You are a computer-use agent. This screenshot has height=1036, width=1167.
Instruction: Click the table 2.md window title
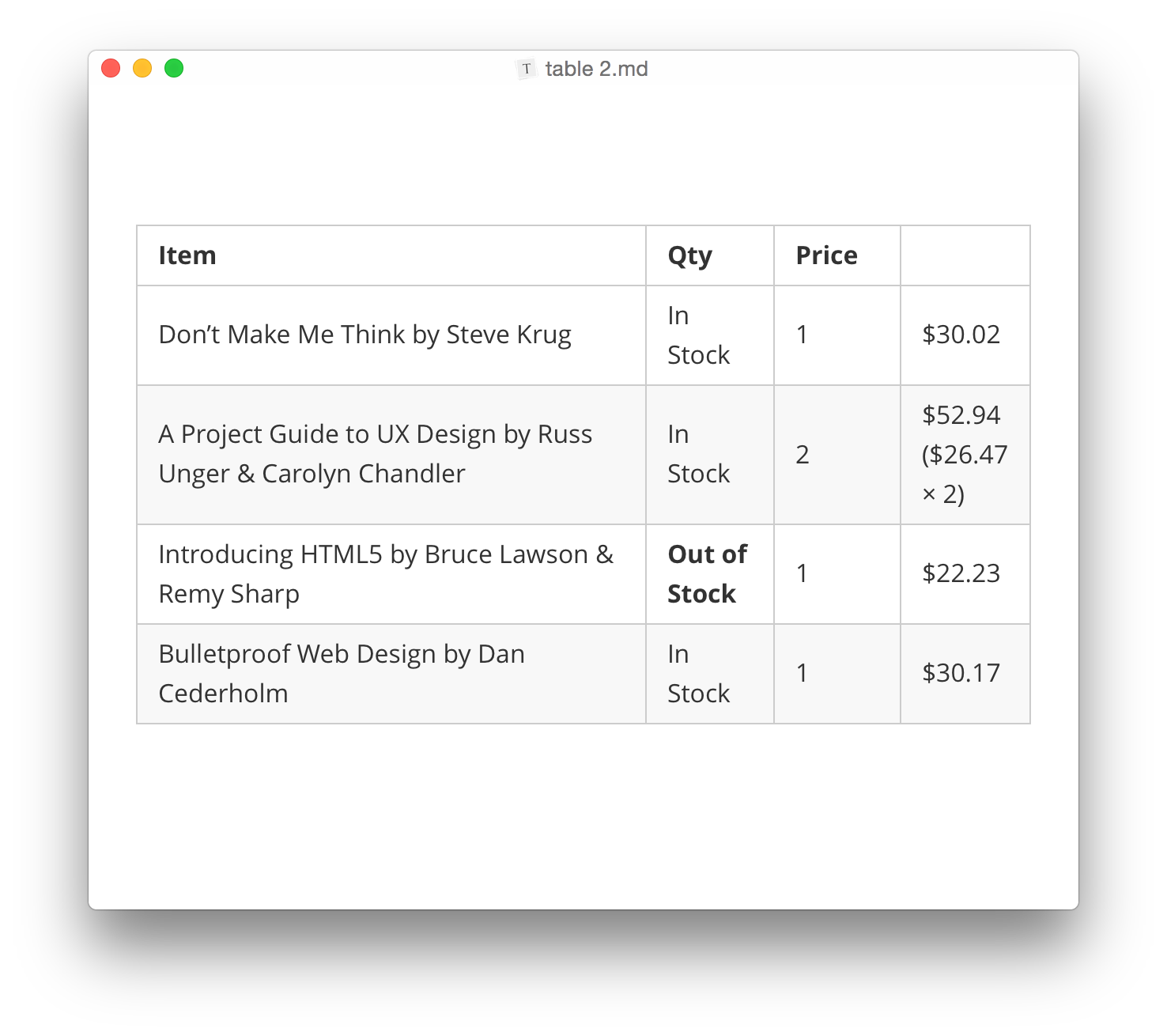click(596, 69)
